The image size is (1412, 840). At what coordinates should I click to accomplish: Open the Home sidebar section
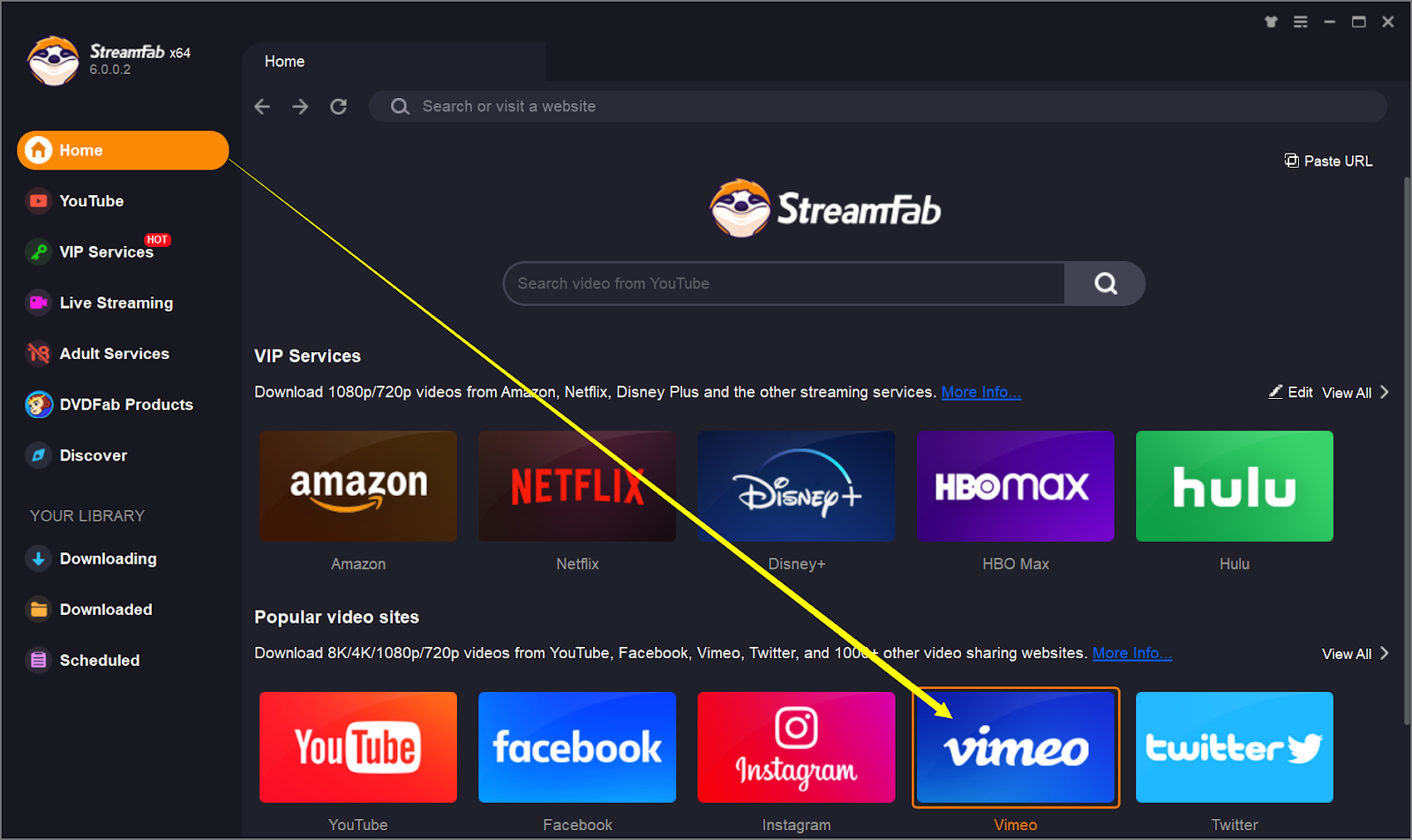(x=123, y=150)
